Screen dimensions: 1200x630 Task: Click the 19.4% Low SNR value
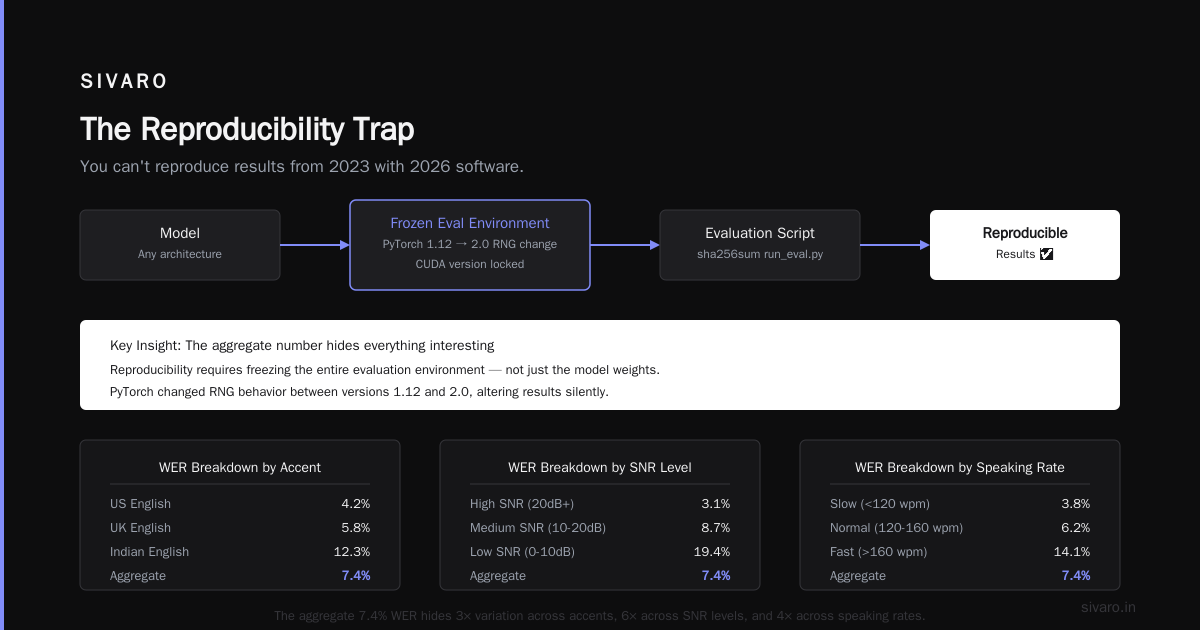(x=712, y=552)
